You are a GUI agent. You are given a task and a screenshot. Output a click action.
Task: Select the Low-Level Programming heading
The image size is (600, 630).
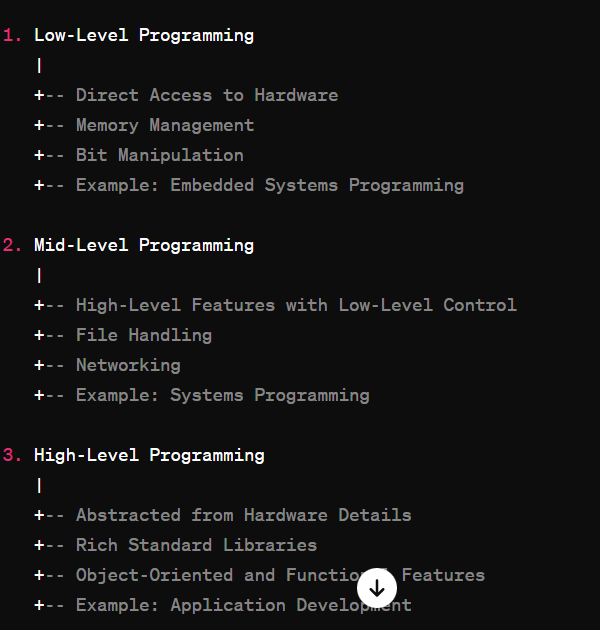144,36
